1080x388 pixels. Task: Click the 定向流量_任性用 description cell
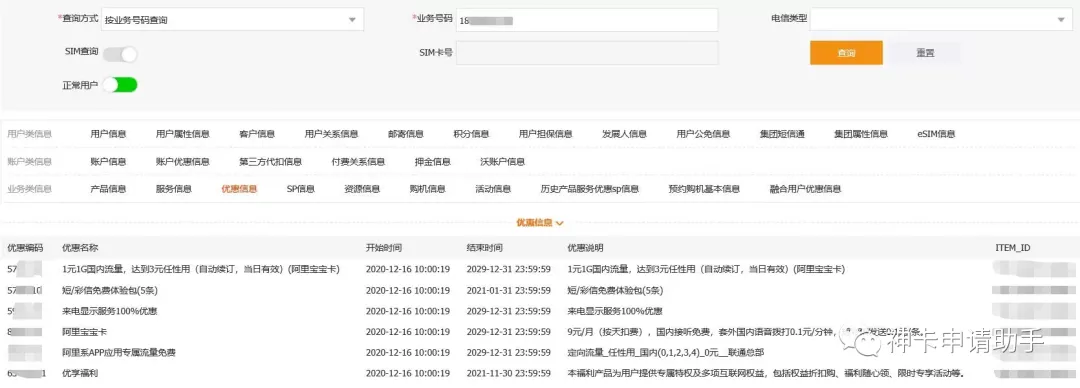point(665,352)
